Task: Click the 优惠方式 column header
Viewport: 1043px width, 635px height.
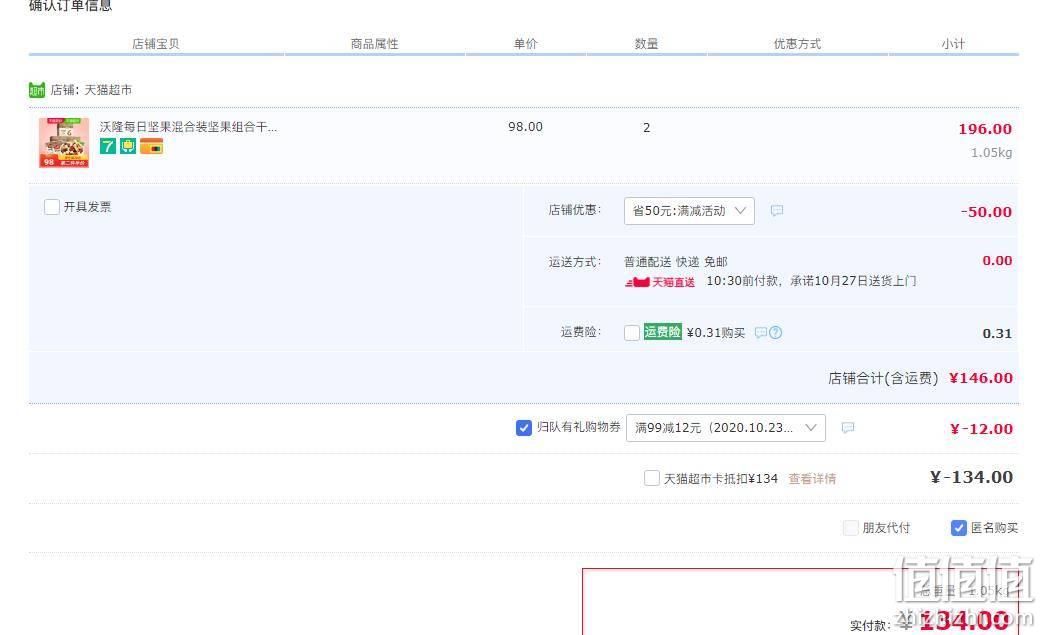Action: [x=797, y=44]
